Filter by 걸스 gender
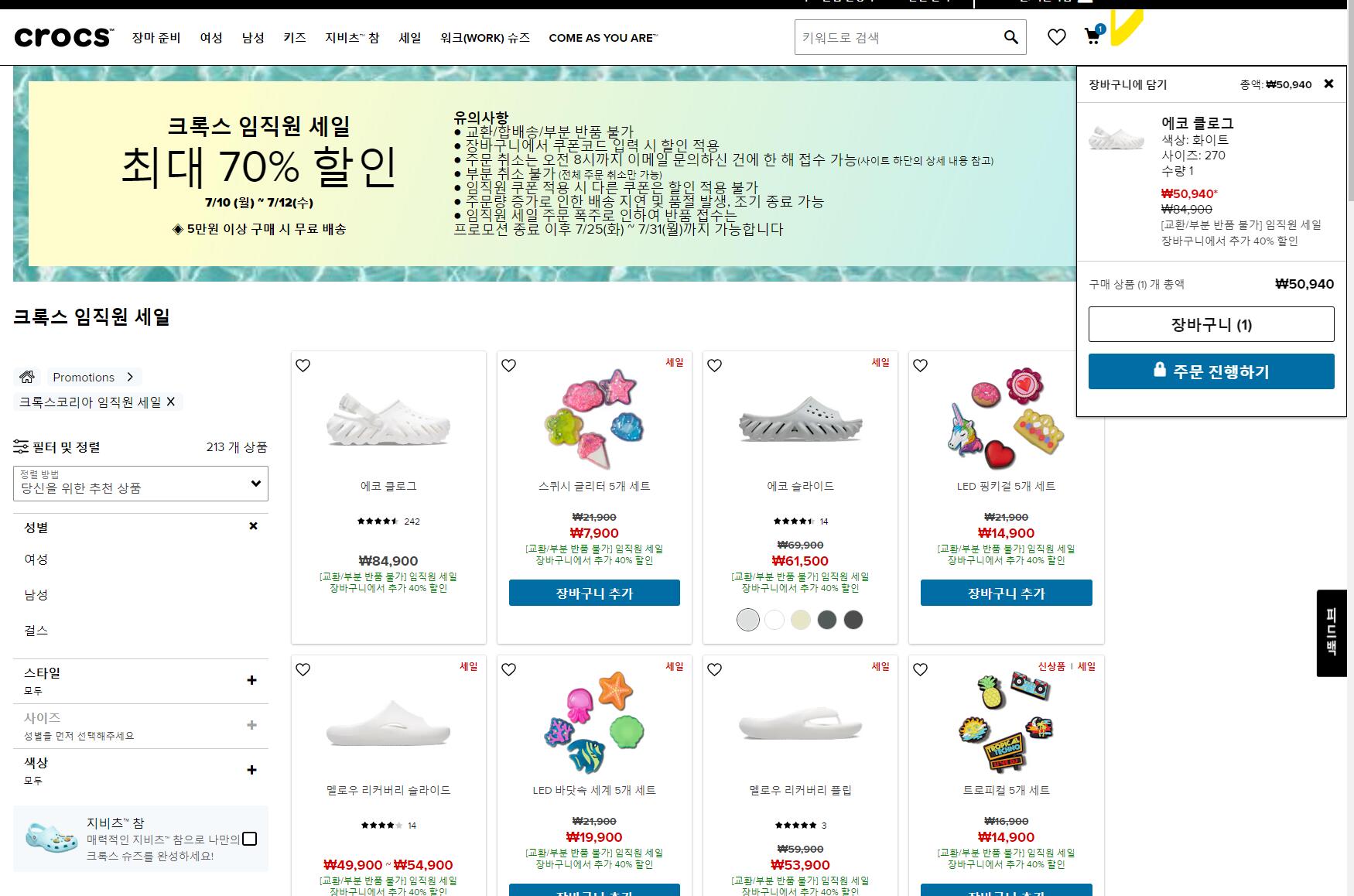Image resolution: width=1354 pixels, height=896 pixels. 36,630
